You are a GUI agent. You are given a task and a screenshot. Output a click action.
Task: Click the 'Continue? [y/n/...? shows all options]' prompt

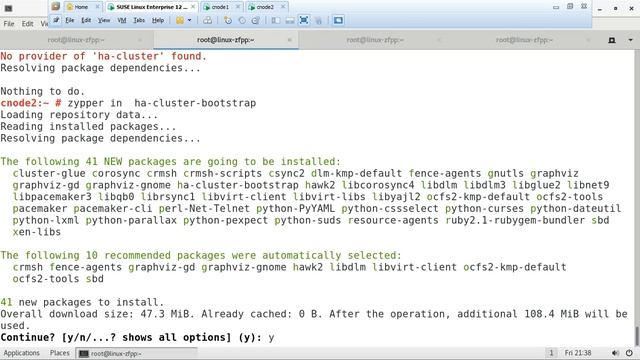pos(131,338)
